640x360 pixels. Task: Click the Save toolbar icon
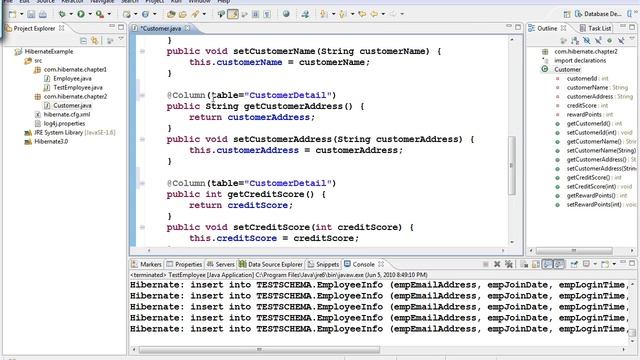click(x=31, y=14)
